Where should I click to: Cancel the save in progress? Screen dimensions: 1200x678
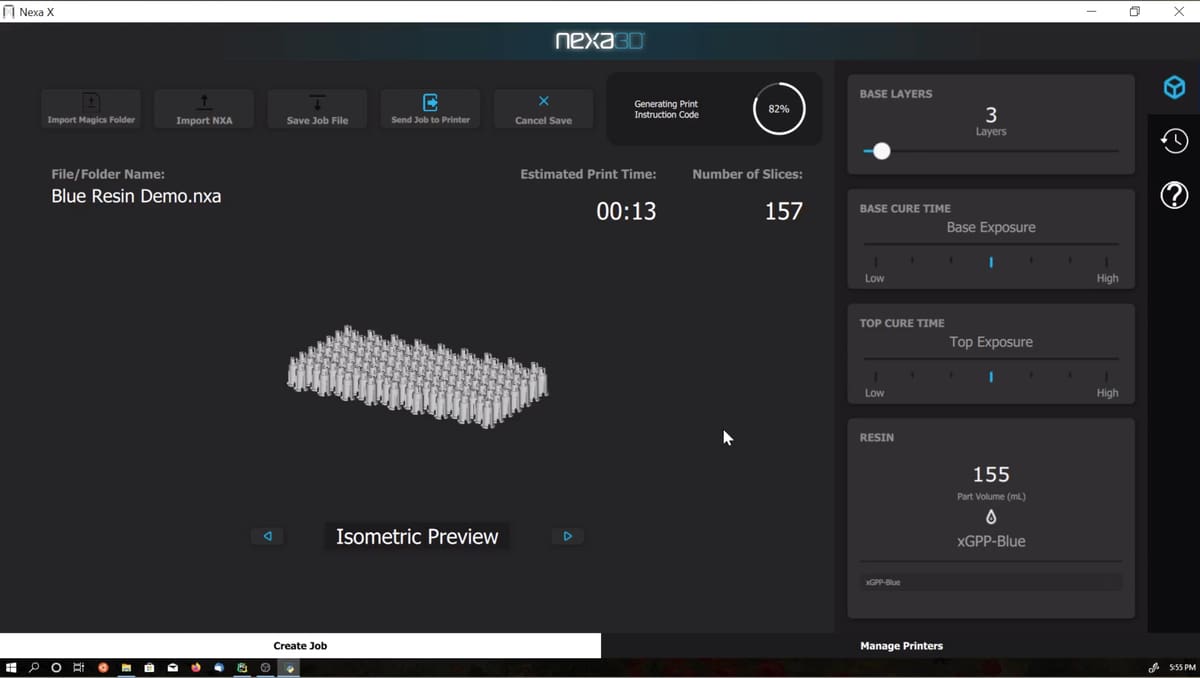coord(543,109)
